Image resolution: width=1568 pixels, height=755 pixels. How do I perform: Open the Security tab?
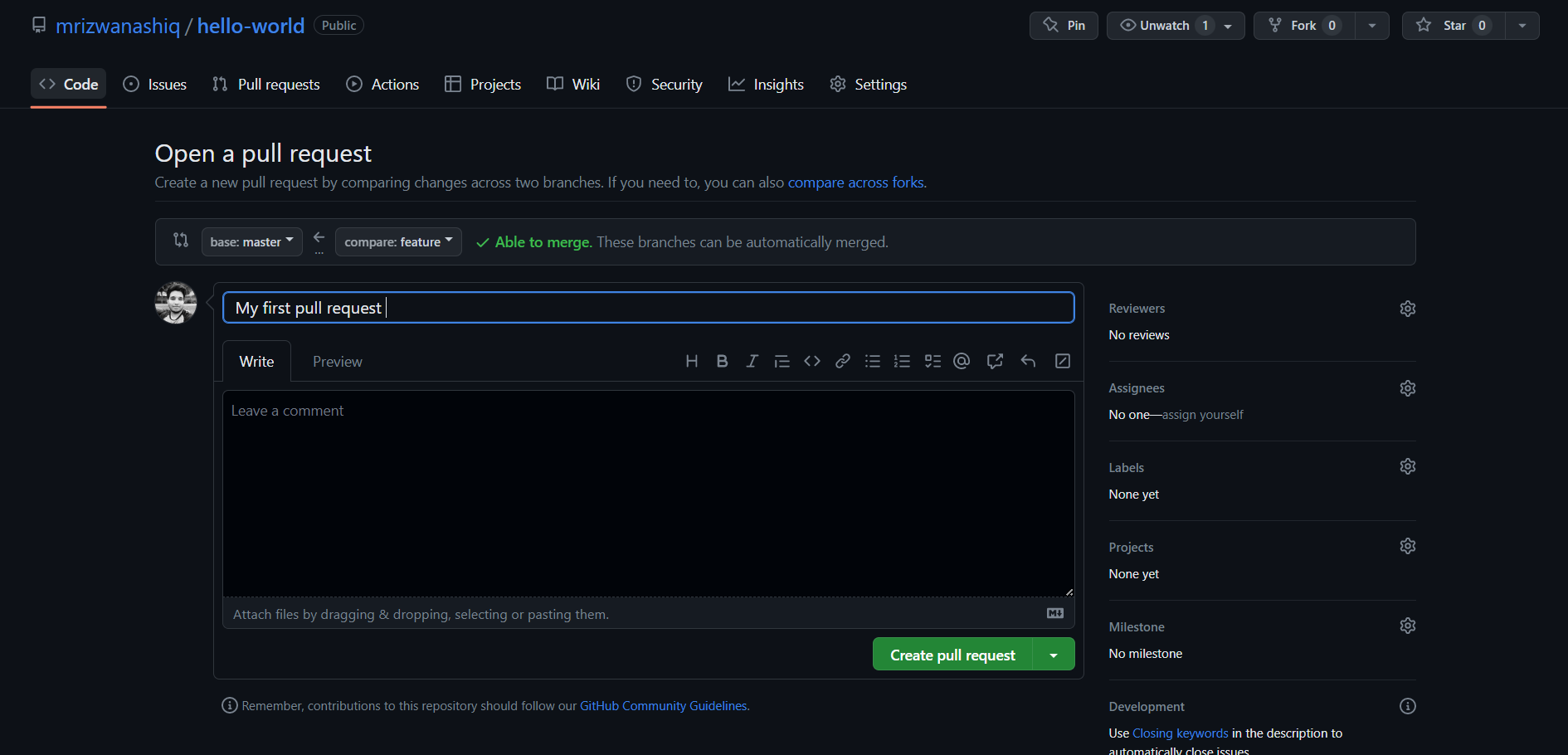click(x=664, y=84)
